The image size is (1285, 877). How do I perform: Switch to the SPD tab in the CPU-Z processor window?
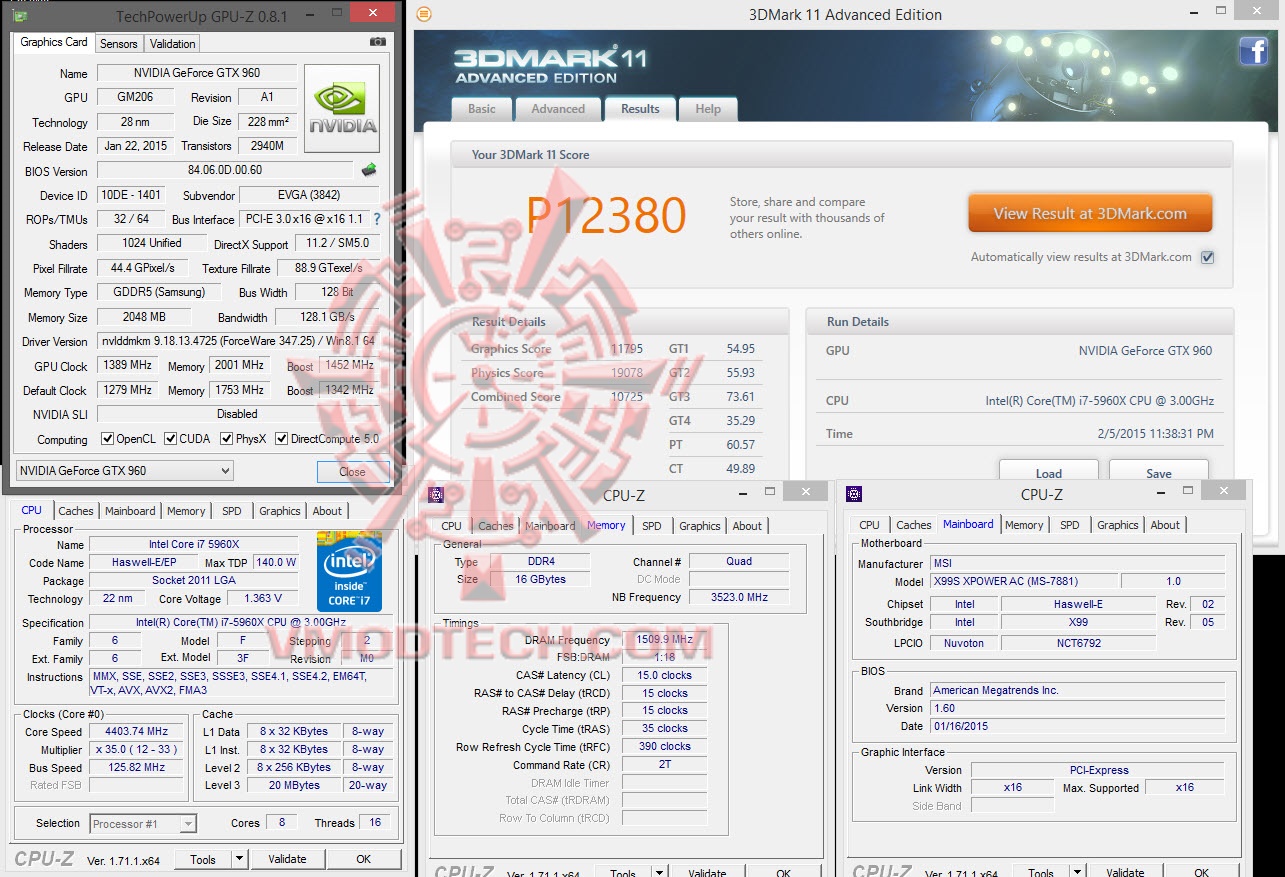tap(232, 511)
